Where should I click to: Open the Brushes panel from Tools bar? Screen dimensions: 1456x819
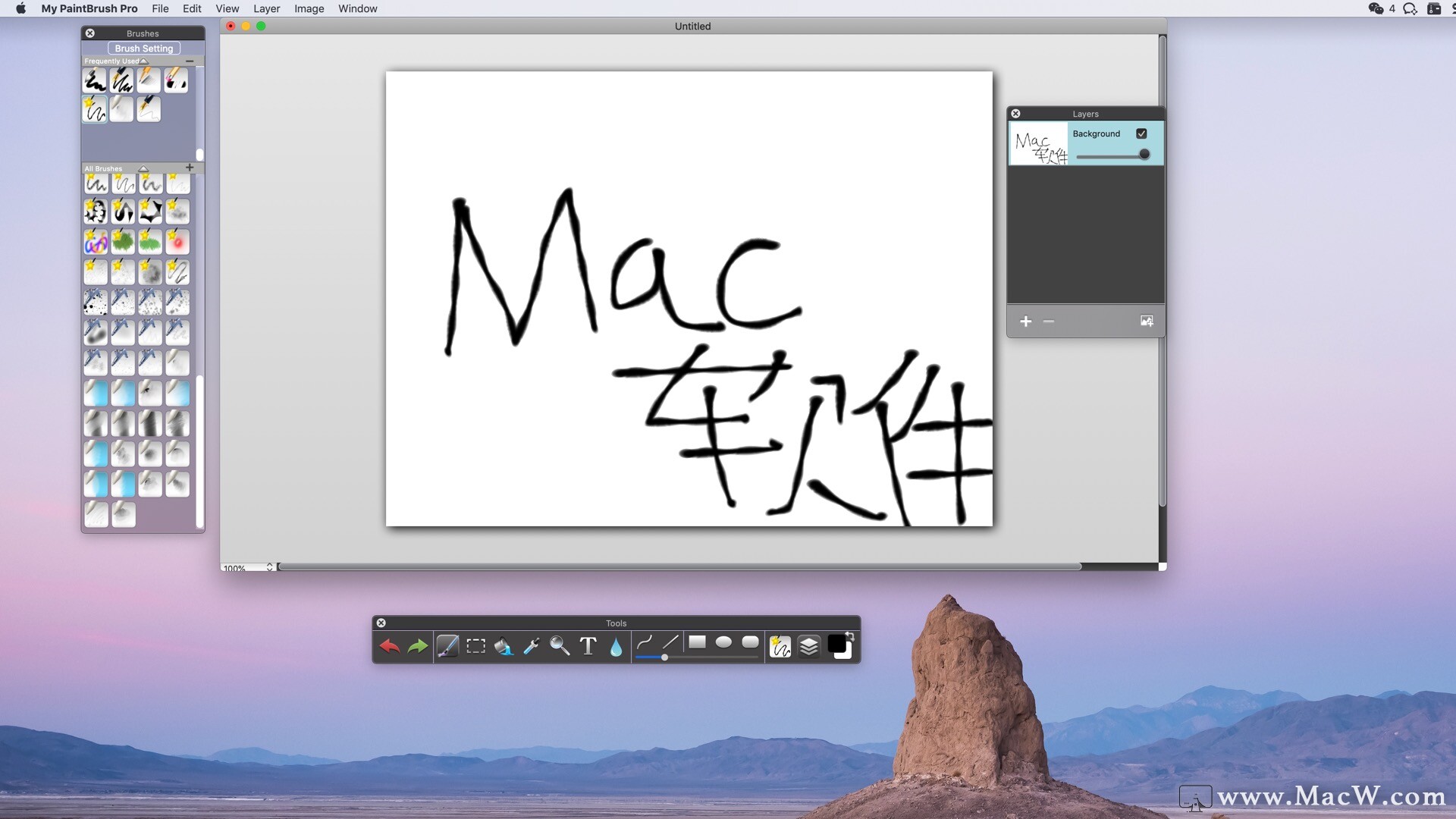780,646
